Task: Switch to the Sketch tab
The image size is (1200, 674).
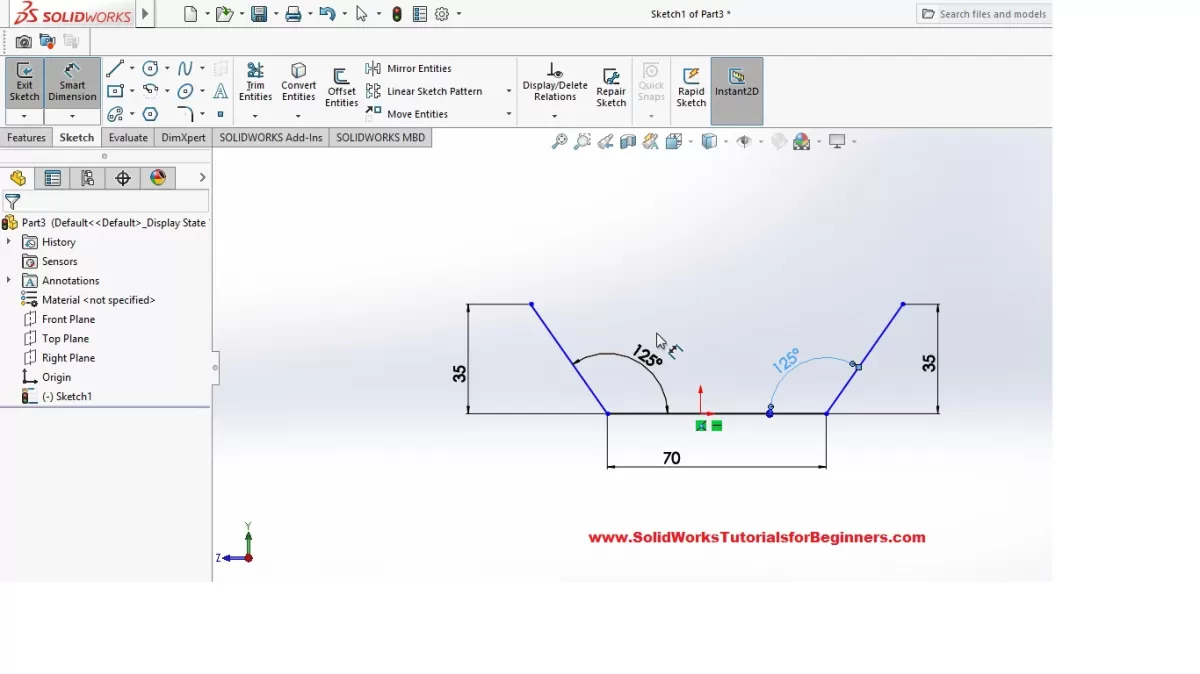Action: coord(77,138)
